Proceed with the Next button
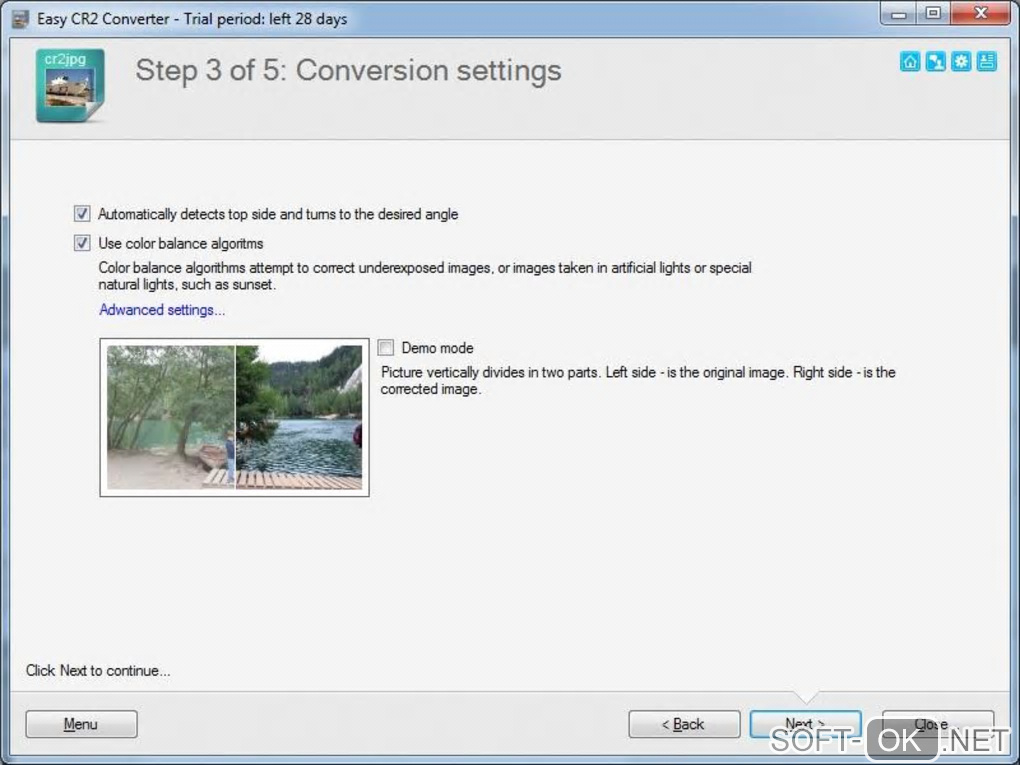Image resolution: width=1020 pixels, height=765 pixels. (805, 724)
